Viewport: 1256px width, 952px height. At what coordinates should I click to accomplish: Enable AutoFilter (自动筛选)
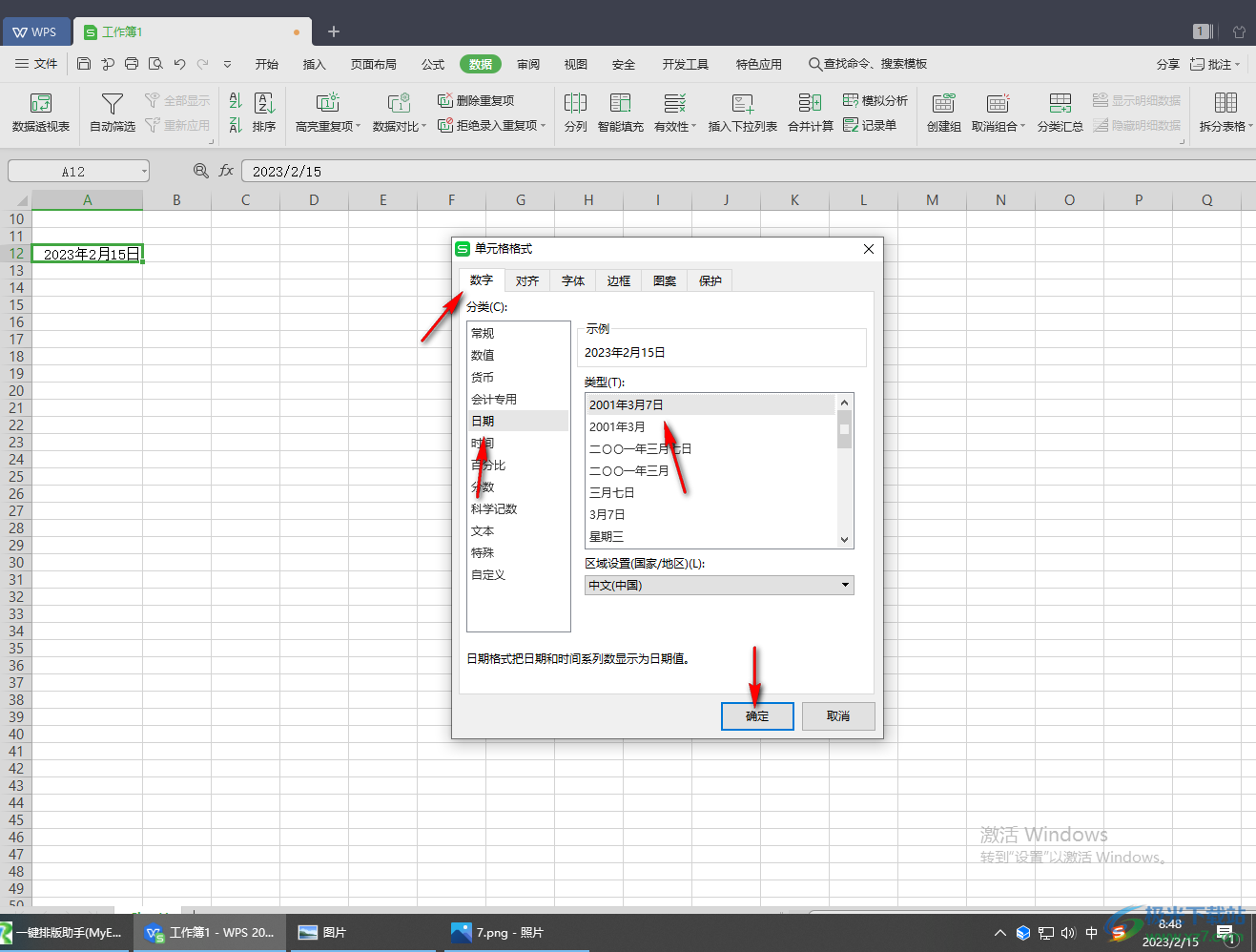[113, 113]
